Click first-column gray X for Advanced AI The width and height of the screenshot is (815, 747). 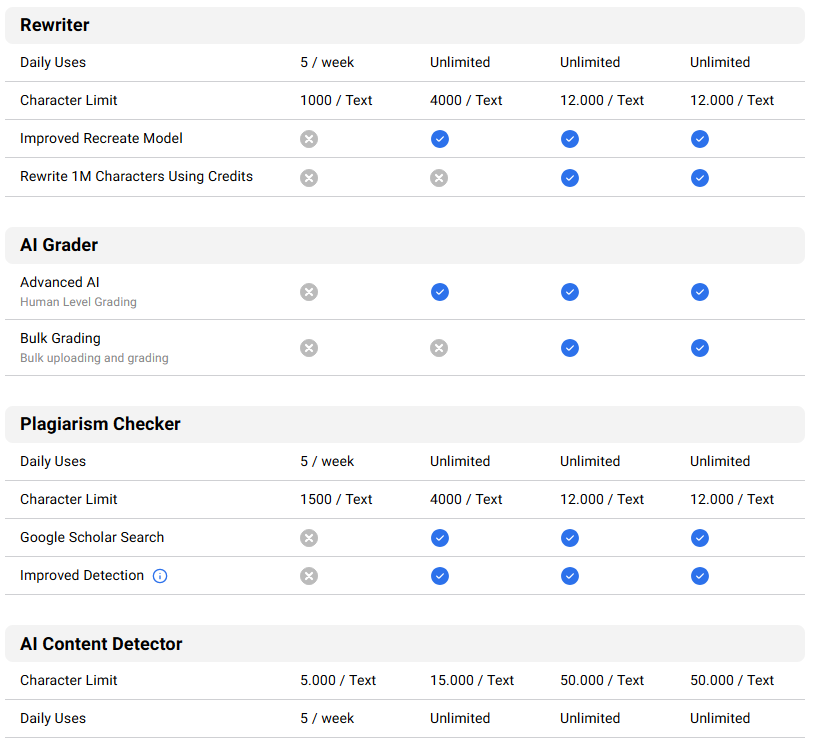tap(309, 292)
